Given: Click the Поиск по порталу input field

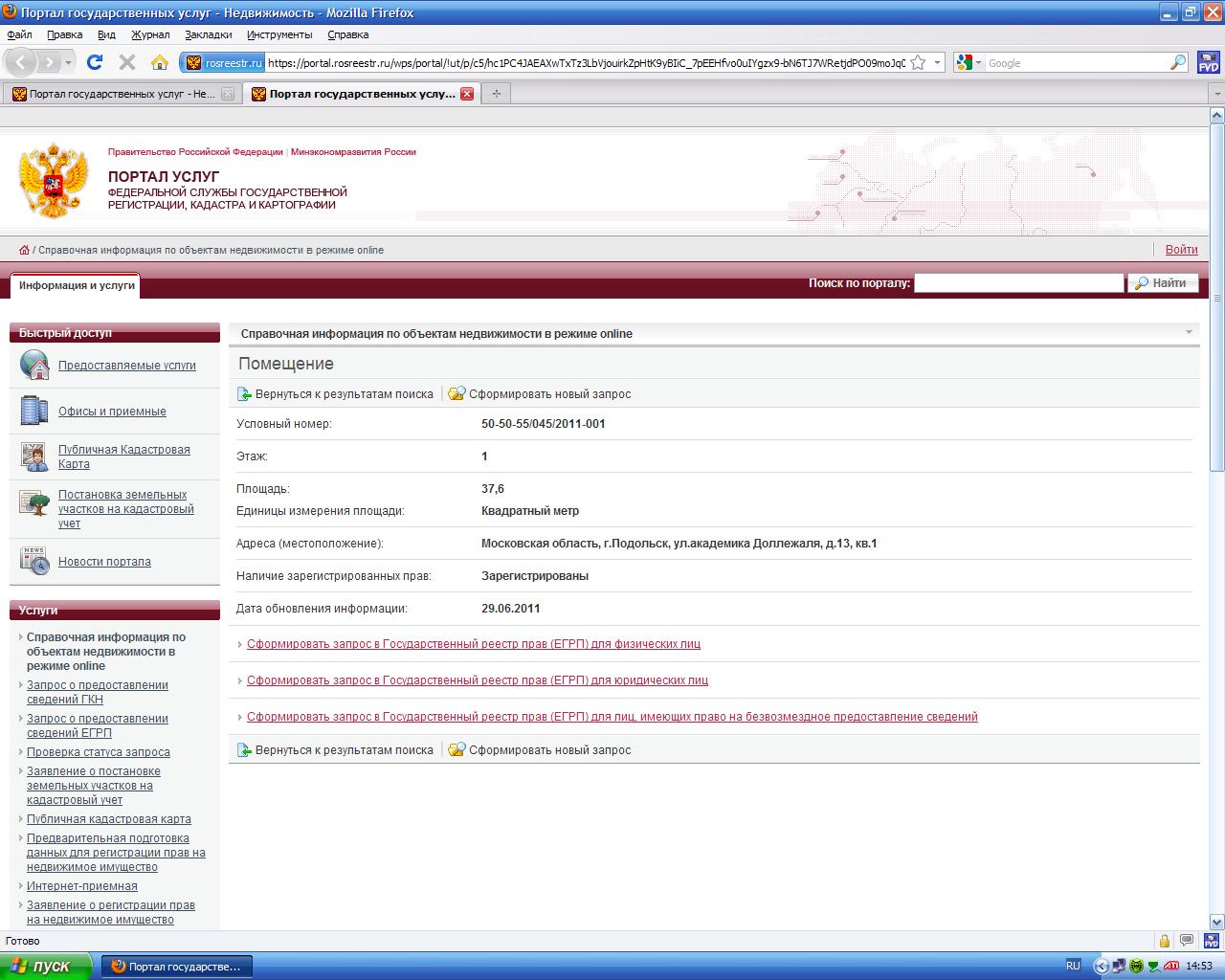Looking at the screenshot, I should (1018, 283).
